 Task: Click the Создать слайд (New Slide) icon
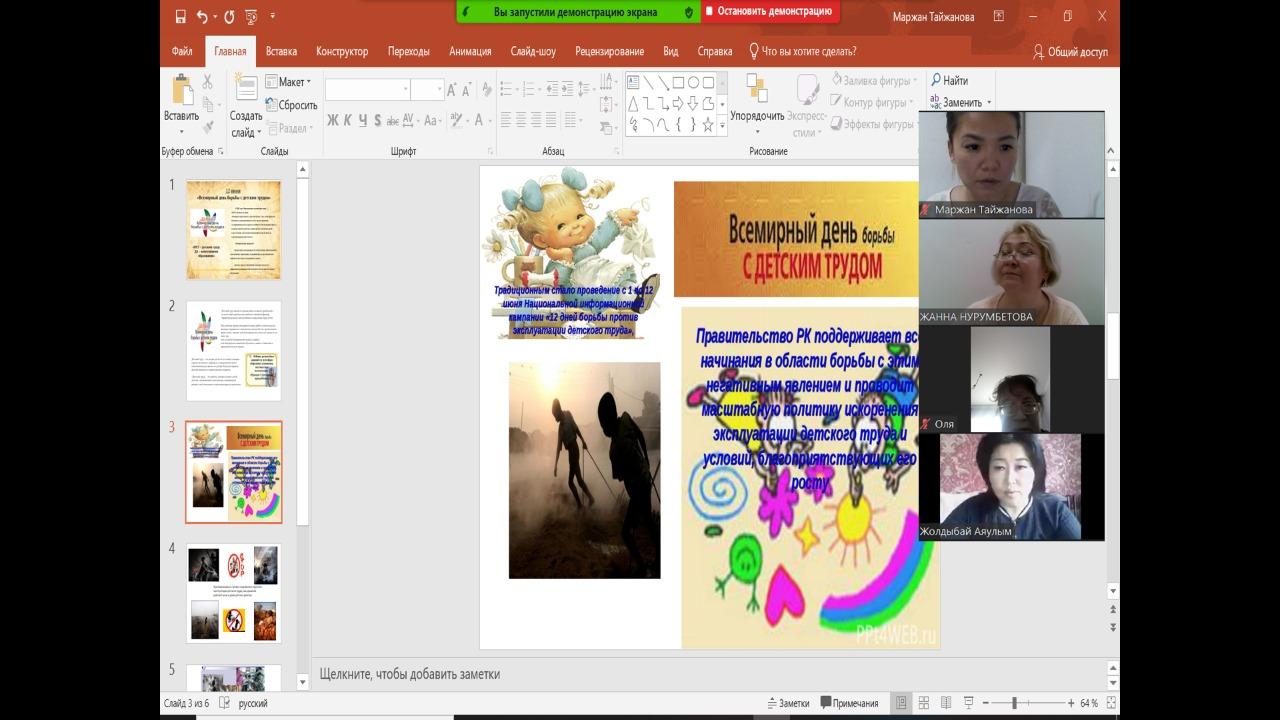click(246, 90)
